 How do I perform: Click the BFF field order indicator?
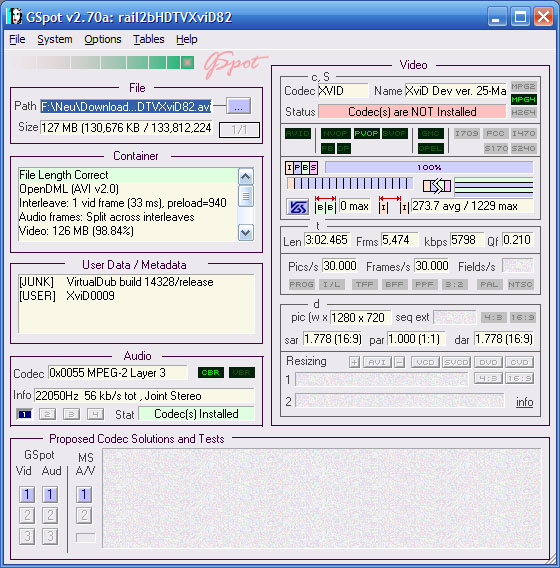click(394, 284)
